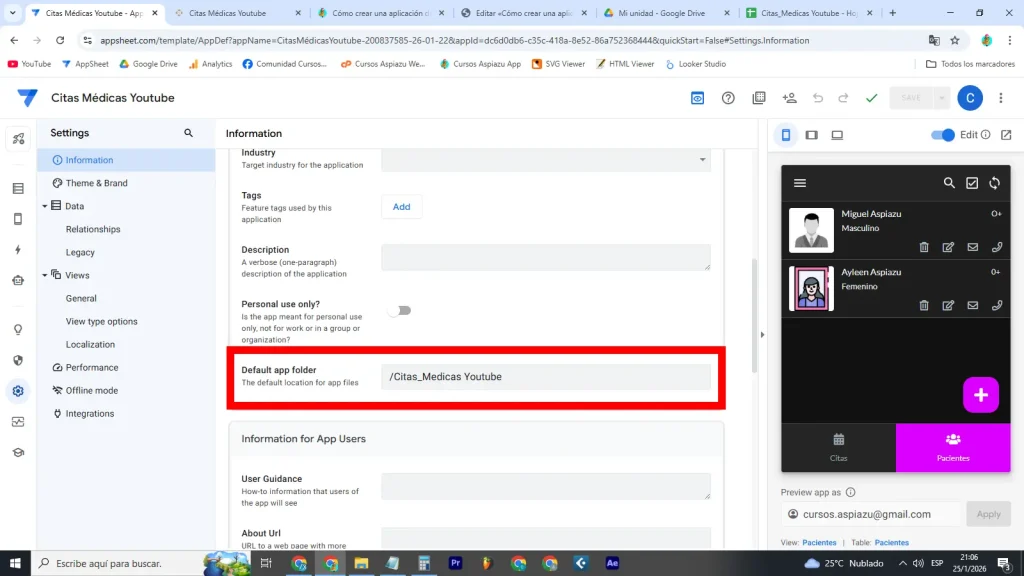Collapse the Views section in Settings
Image resolution: width=1024 pixels, height=576 pixels.
pos(45,275)
